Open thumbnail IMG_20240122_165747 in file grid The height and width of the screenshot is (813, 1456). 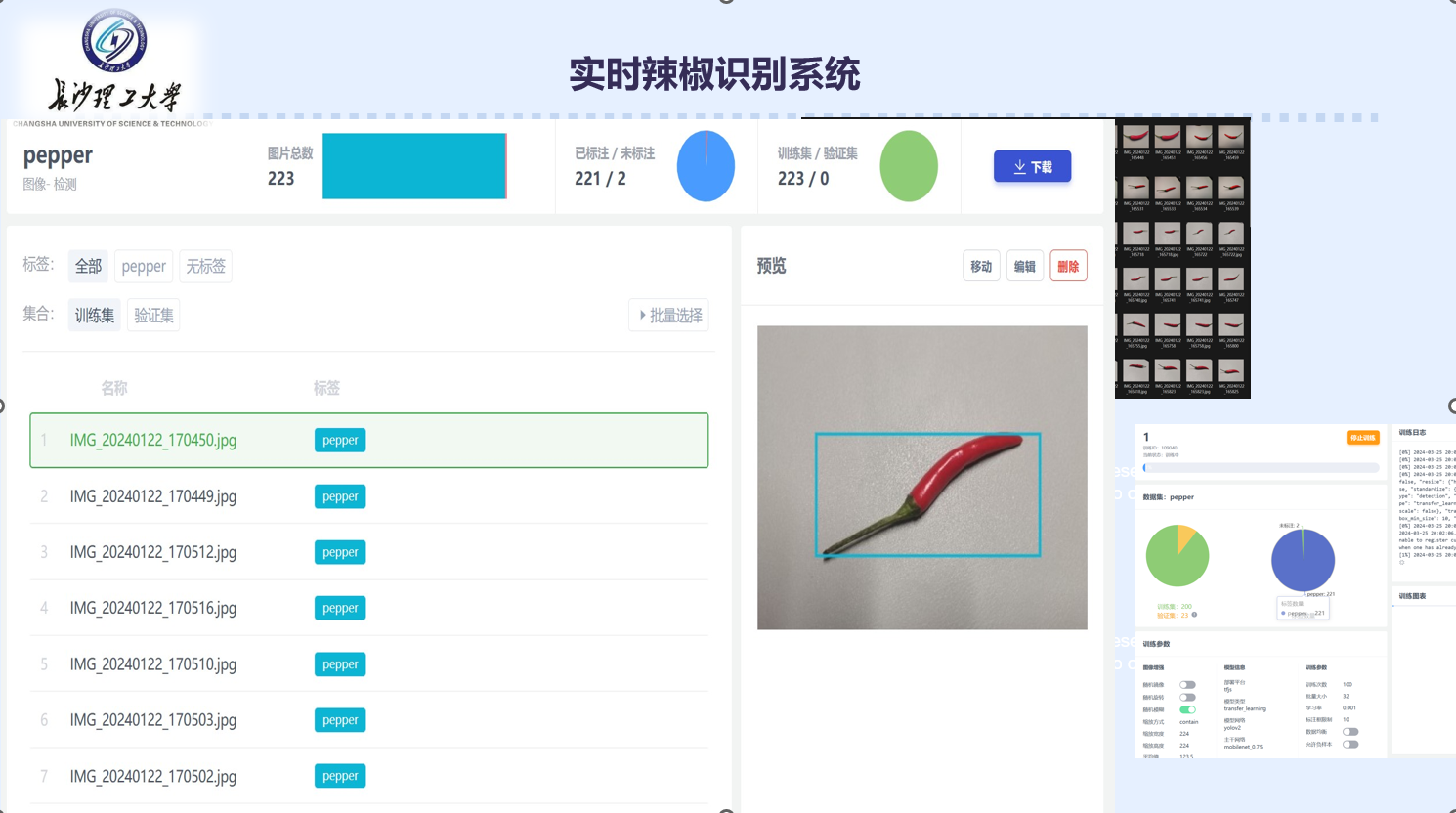[x=1230, y=278]
